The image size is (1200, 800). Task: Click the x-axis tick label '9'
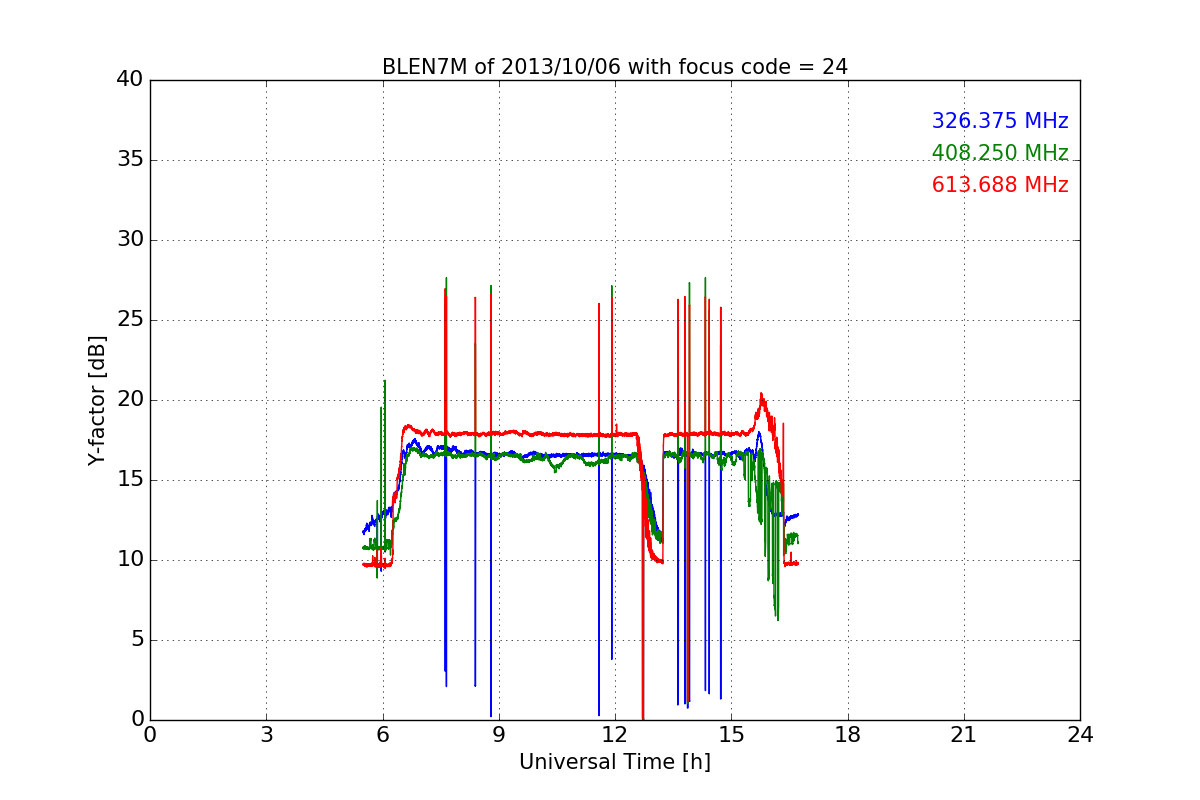coord(499,734)
